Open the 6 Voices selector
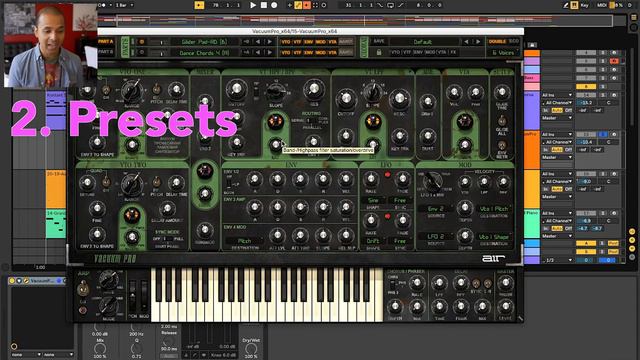Image resolution: width=640 pixels, height=360 pixels. (x=503, y=52)
